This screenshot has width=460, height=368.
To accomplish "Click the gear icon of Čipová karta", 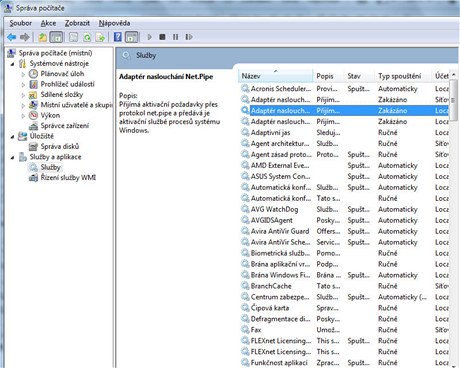I will [245, 308].
